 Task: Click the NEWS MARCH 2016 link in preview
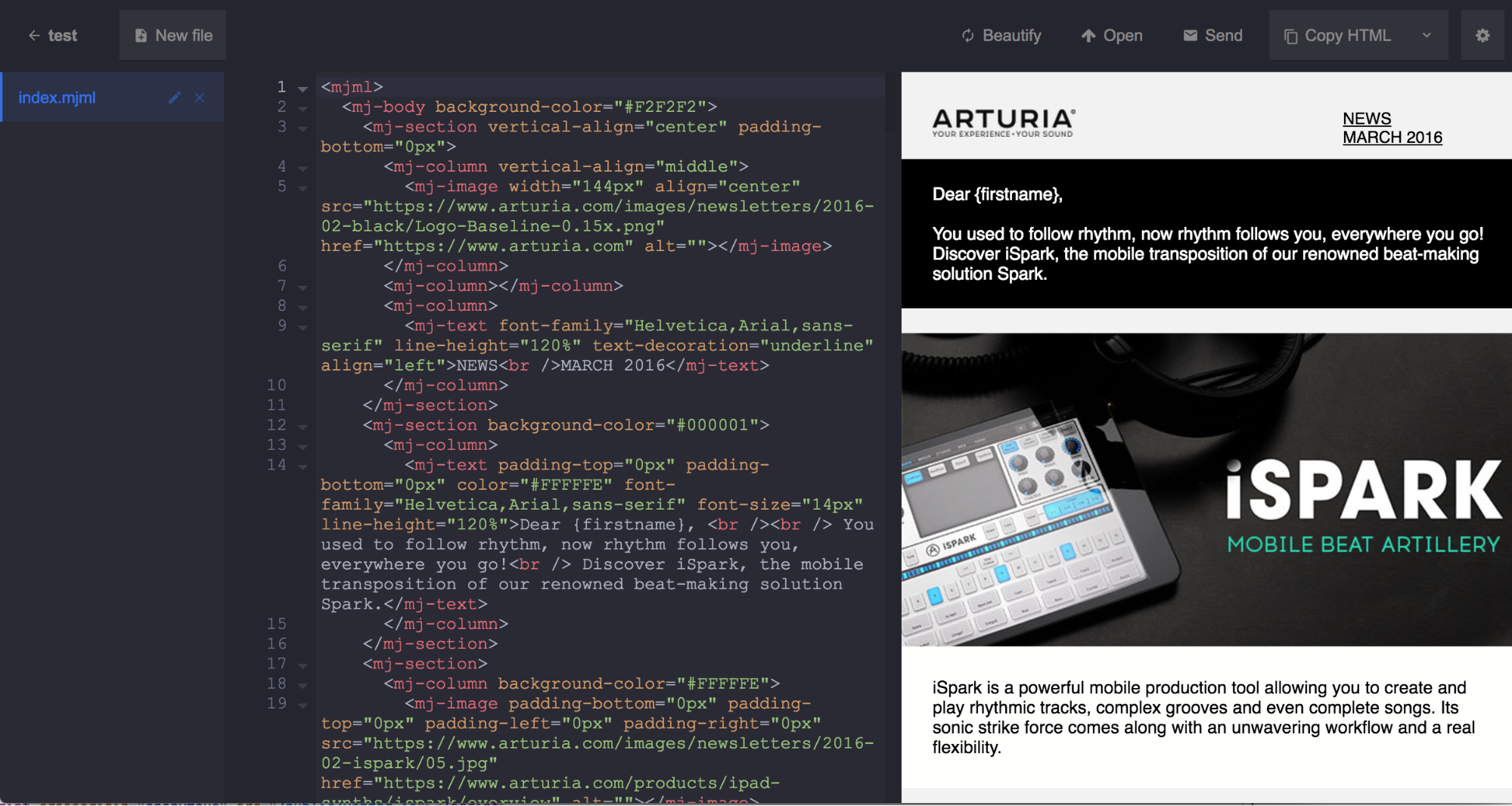point(1392,128)
